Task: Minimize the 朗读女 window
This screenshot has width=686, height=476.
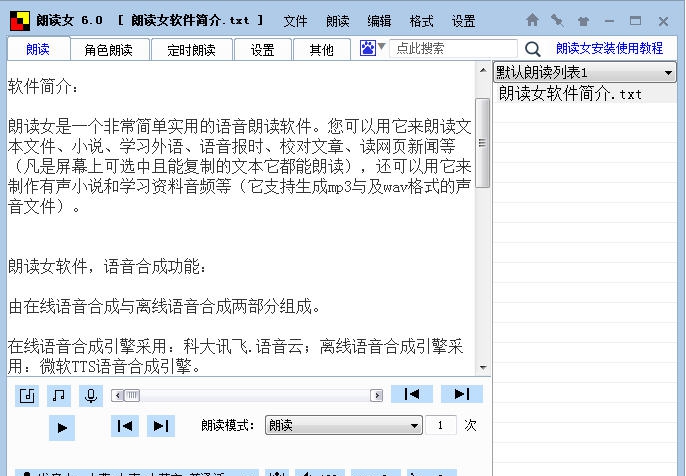Action: (x=609, y=21)
